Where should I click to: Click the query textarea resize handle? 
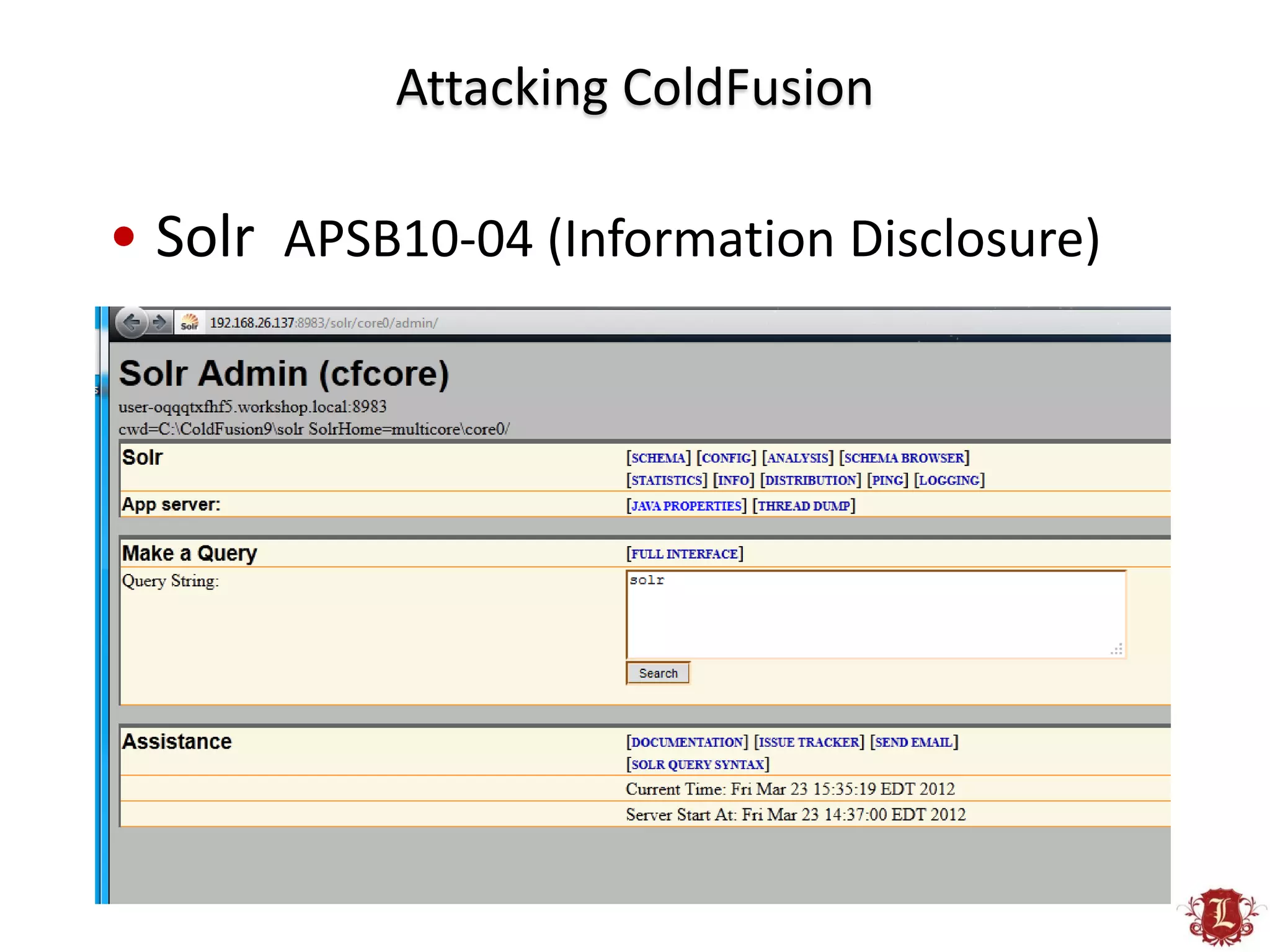click(1117, 649)
